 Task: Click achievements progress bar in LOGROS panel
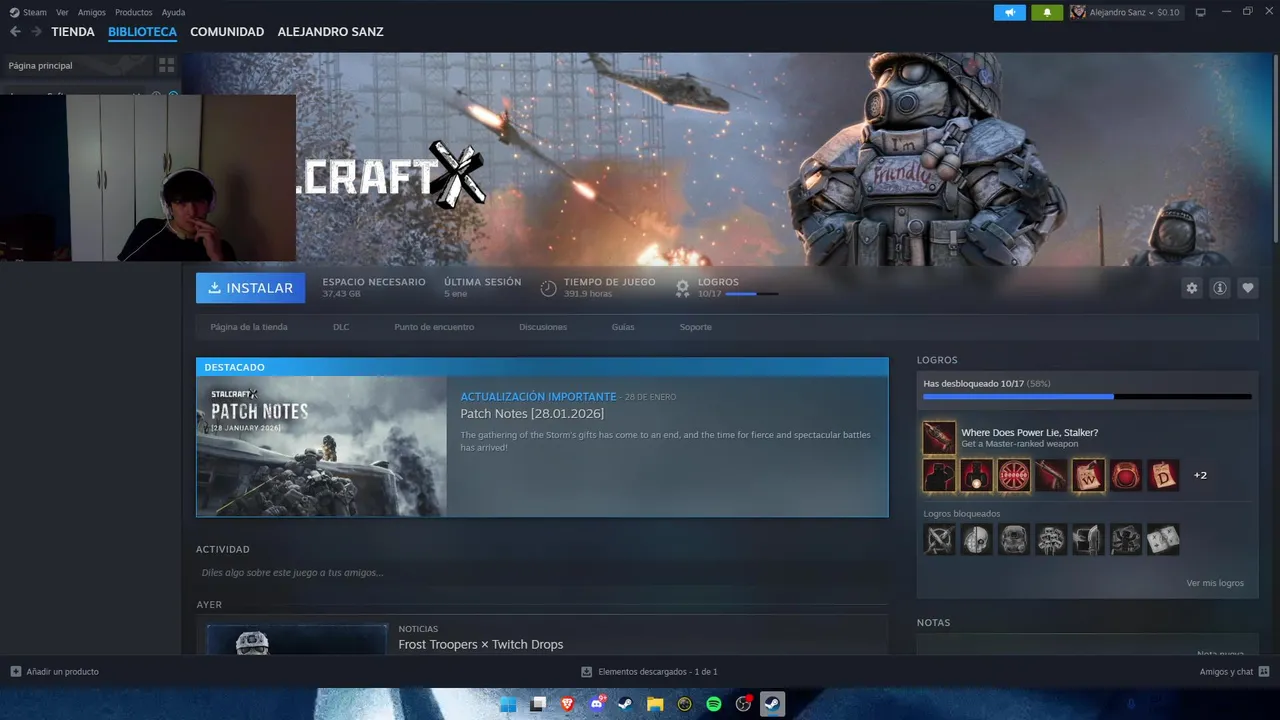pyautogui.click(x=1087, y=397)
